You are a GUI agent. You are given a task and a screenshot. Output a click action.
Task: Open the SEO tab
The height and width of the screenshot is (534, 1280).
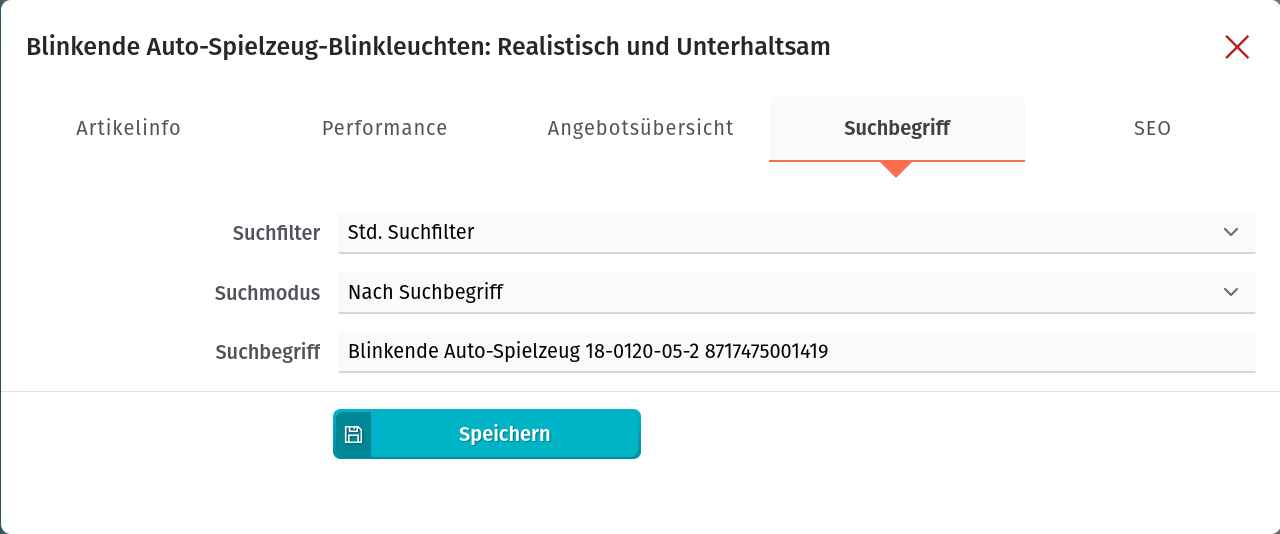tap(1152, 128)
